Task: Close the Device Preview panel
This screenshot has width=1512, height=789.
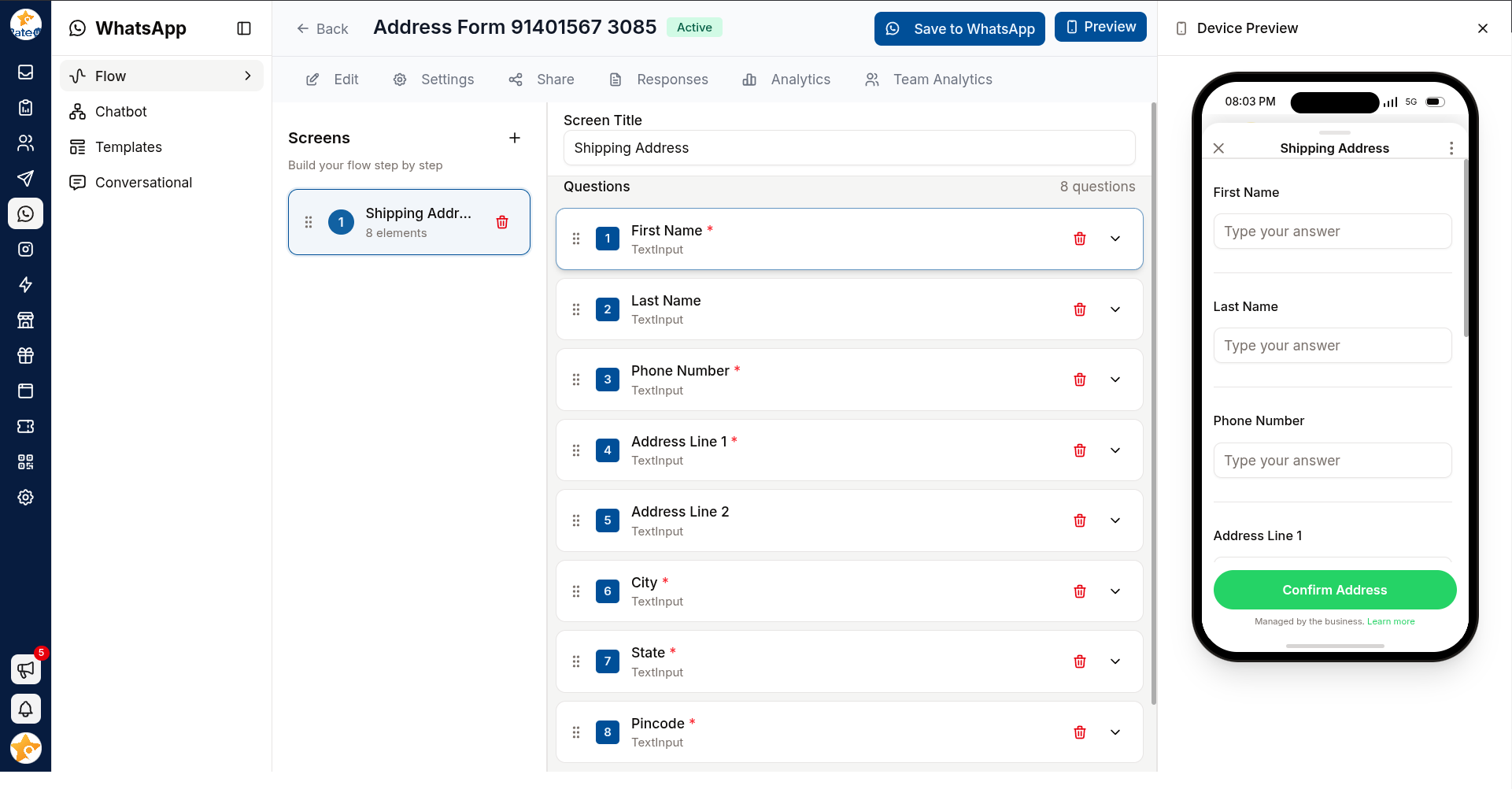Action: point(1483,28)
